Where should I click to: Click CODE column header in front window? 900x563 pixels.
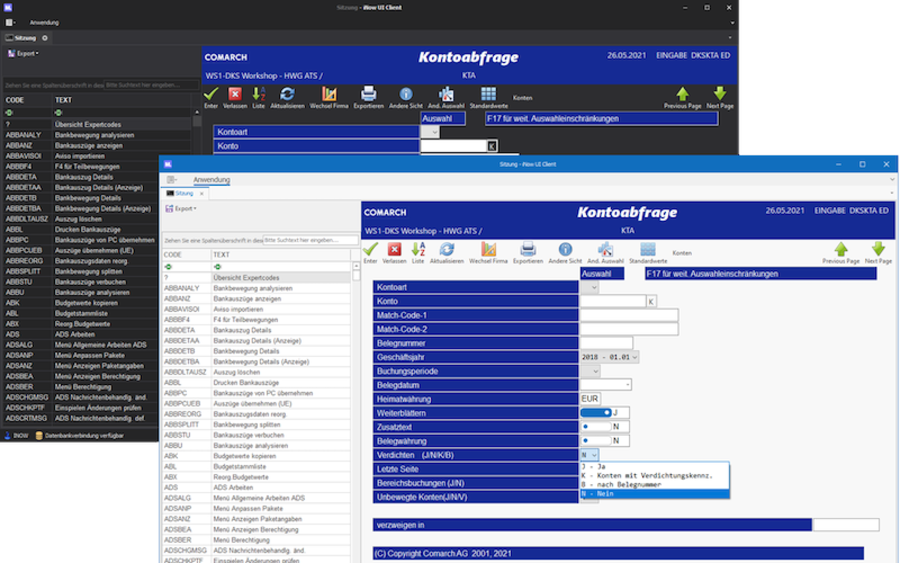(186, 255)
